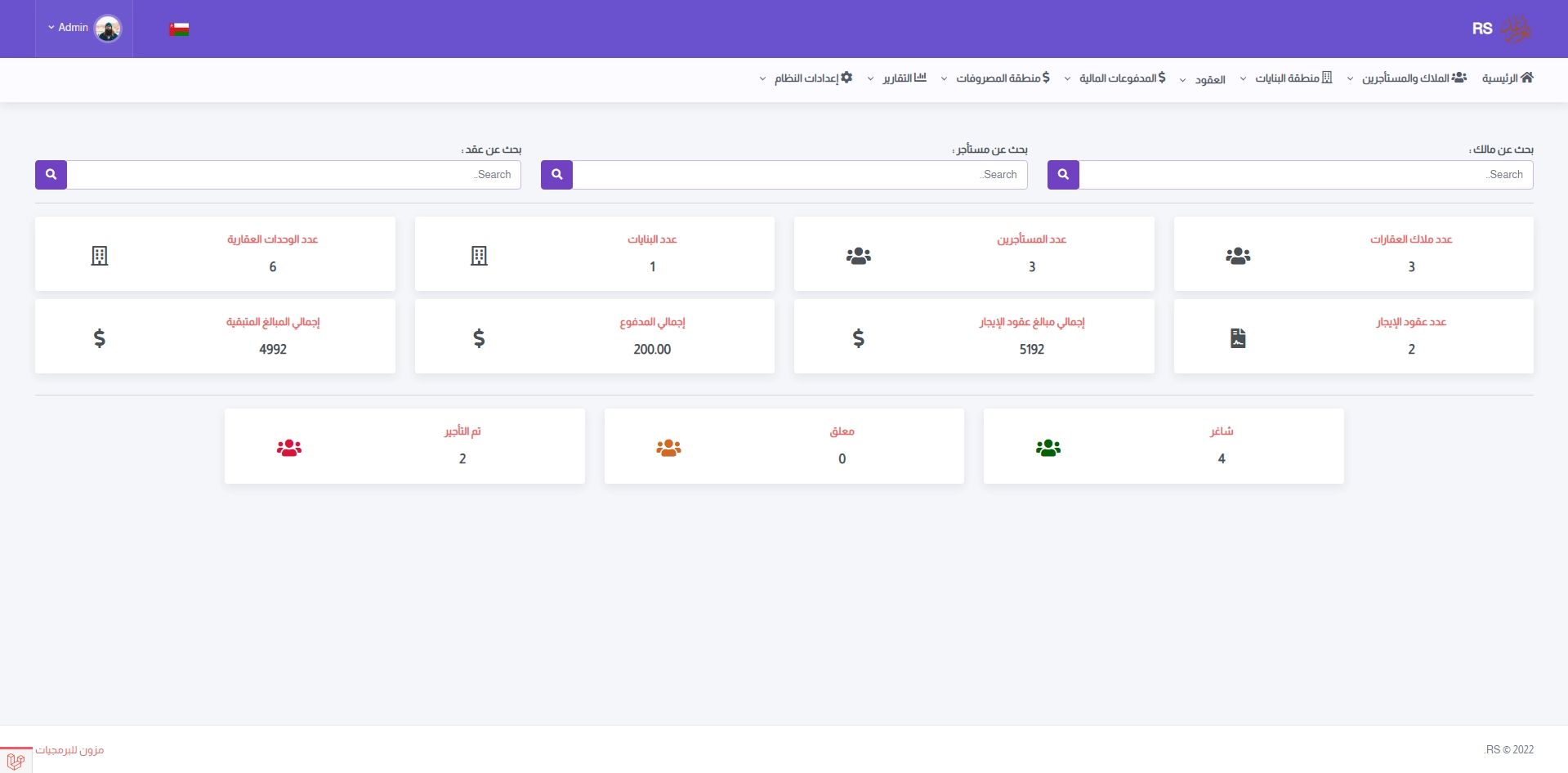Expand the منطقة المصروفات expenses menu
The image size is (1568, 773).
995,78
